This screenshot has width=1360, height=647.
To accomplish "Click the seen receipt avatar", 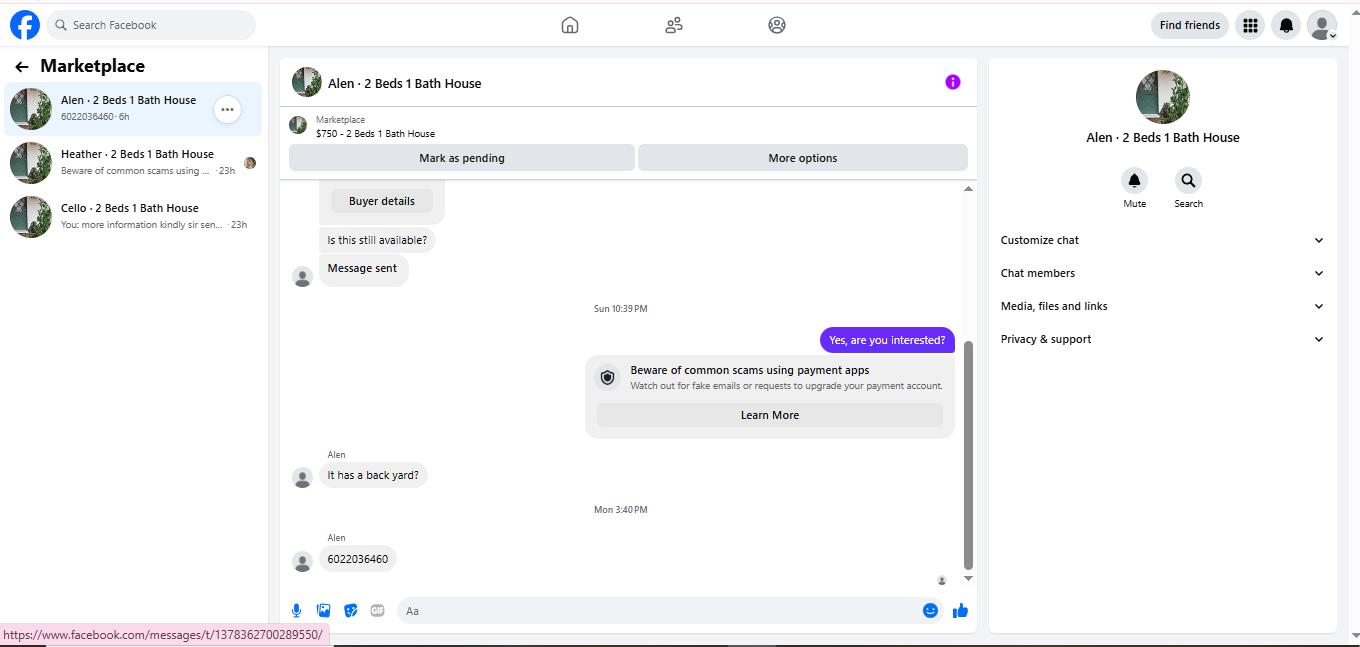I will click(942, 580).
